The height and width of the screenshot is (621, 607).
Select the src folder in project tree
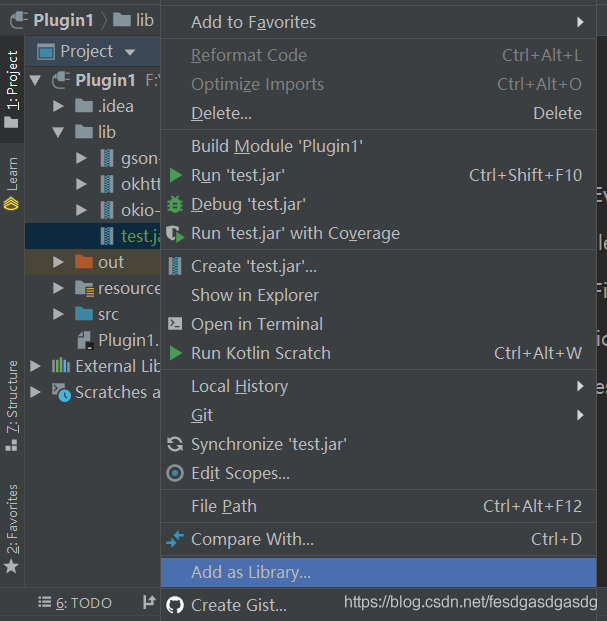click(x=108, y=314)
